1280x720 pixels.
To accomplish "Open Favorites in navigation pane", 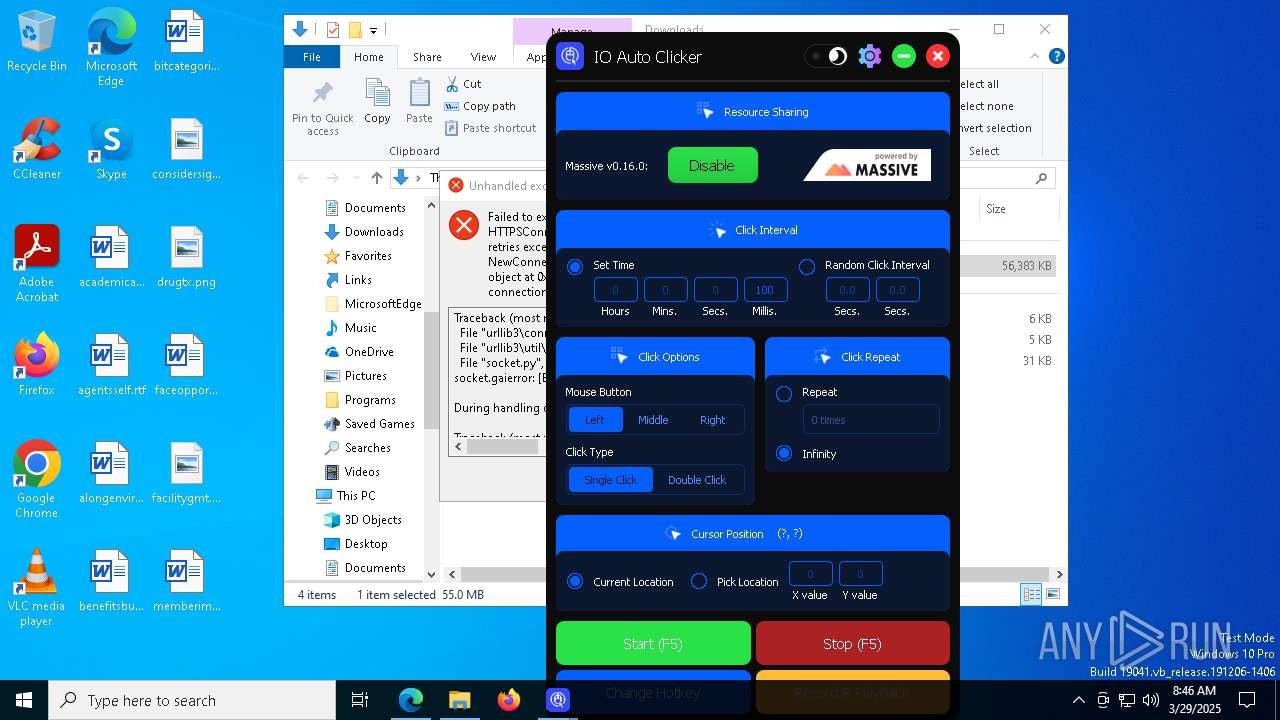I will tap(358, 256).
